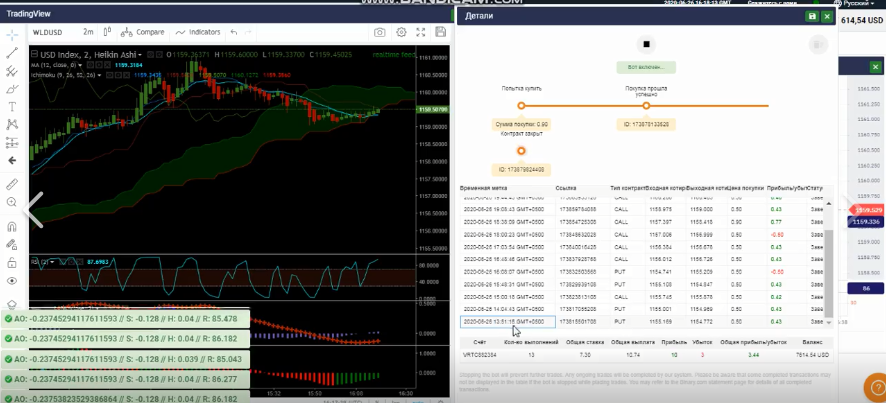
Task: Open chart settings gear
Action: coord(401,32)
